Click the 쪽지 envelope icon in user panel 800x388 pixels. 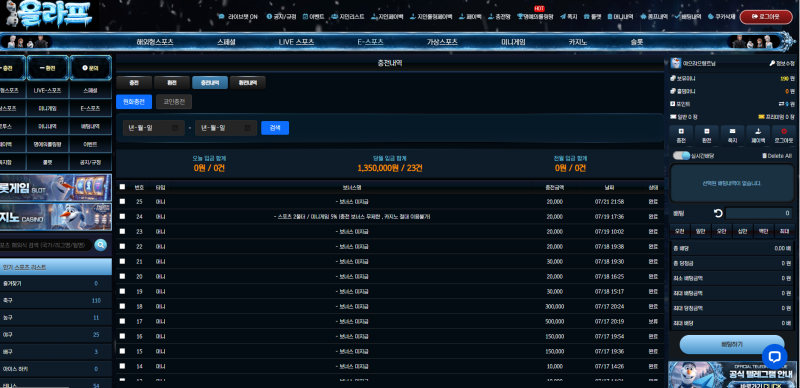(x=732, y=131)
